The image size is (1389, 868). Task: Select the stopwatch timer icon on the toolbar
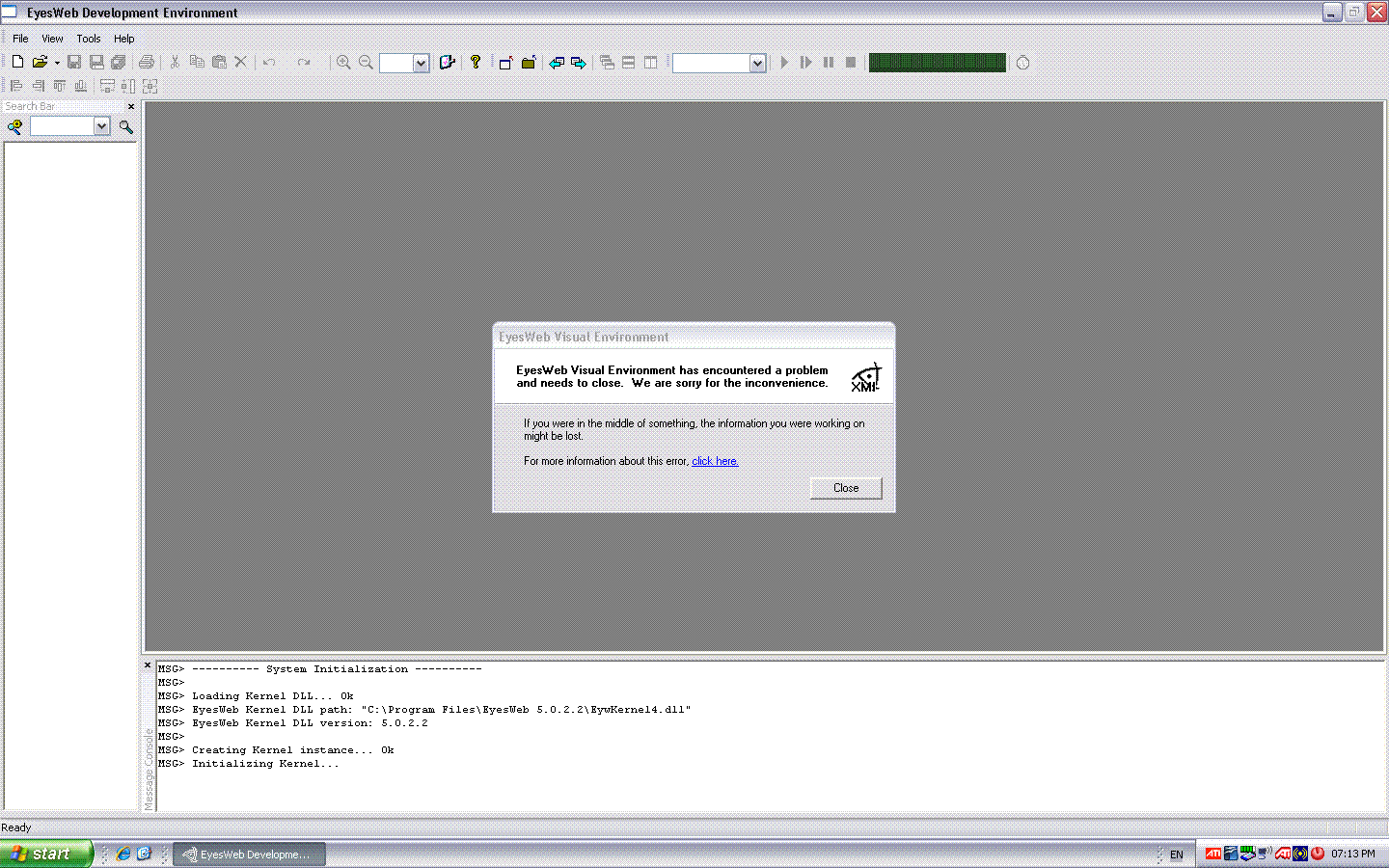1021,62
